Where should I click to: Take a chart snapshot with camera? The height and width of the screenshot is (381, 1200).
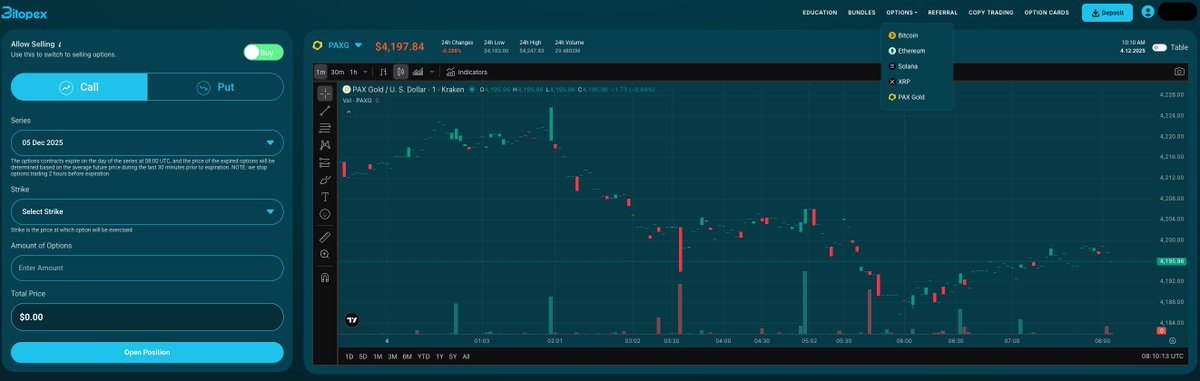coord(1178,72)
